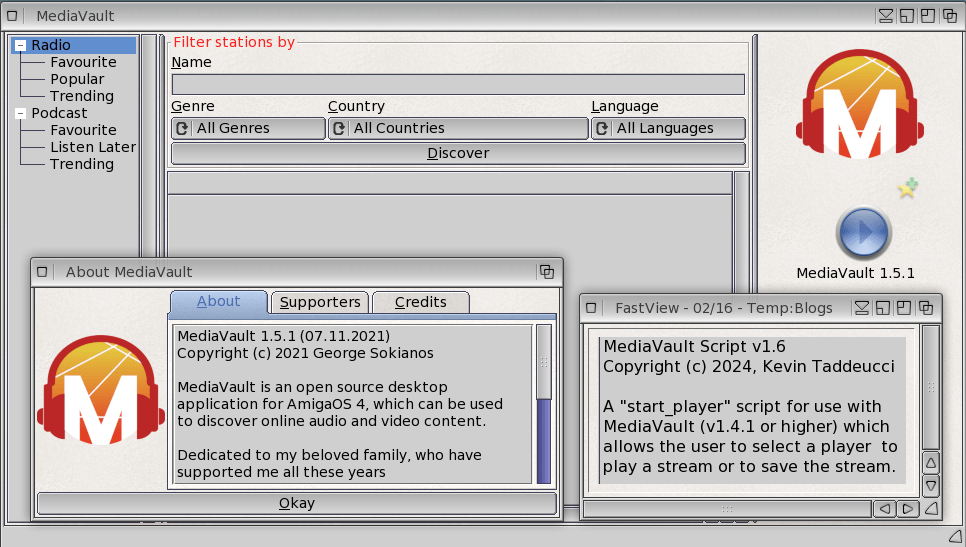Click FastView scroll right arrow
Screen dimensions: 966x547
(907, 509)
